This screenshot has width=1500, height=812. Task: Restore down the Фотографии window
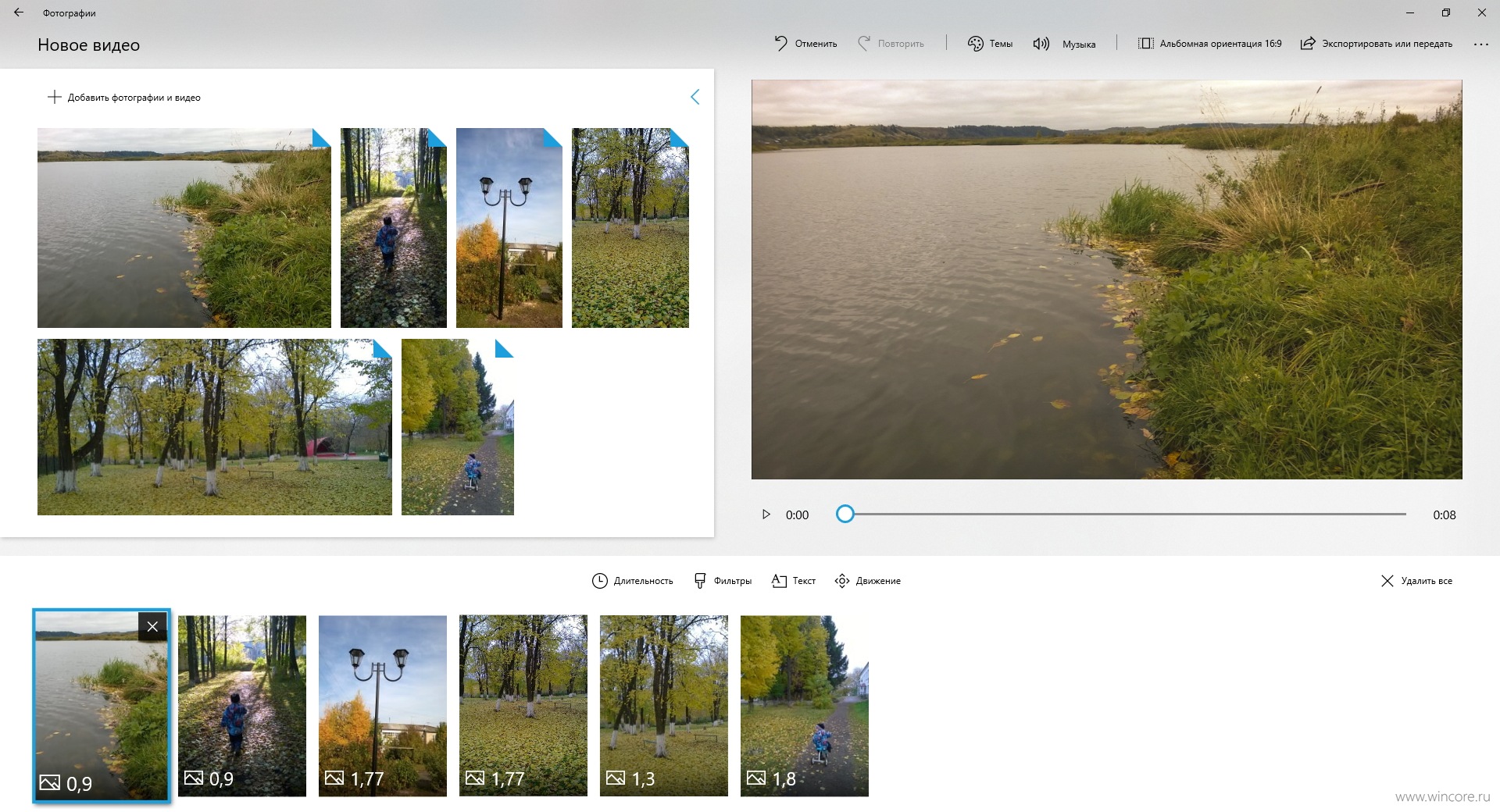point(1446,12)
